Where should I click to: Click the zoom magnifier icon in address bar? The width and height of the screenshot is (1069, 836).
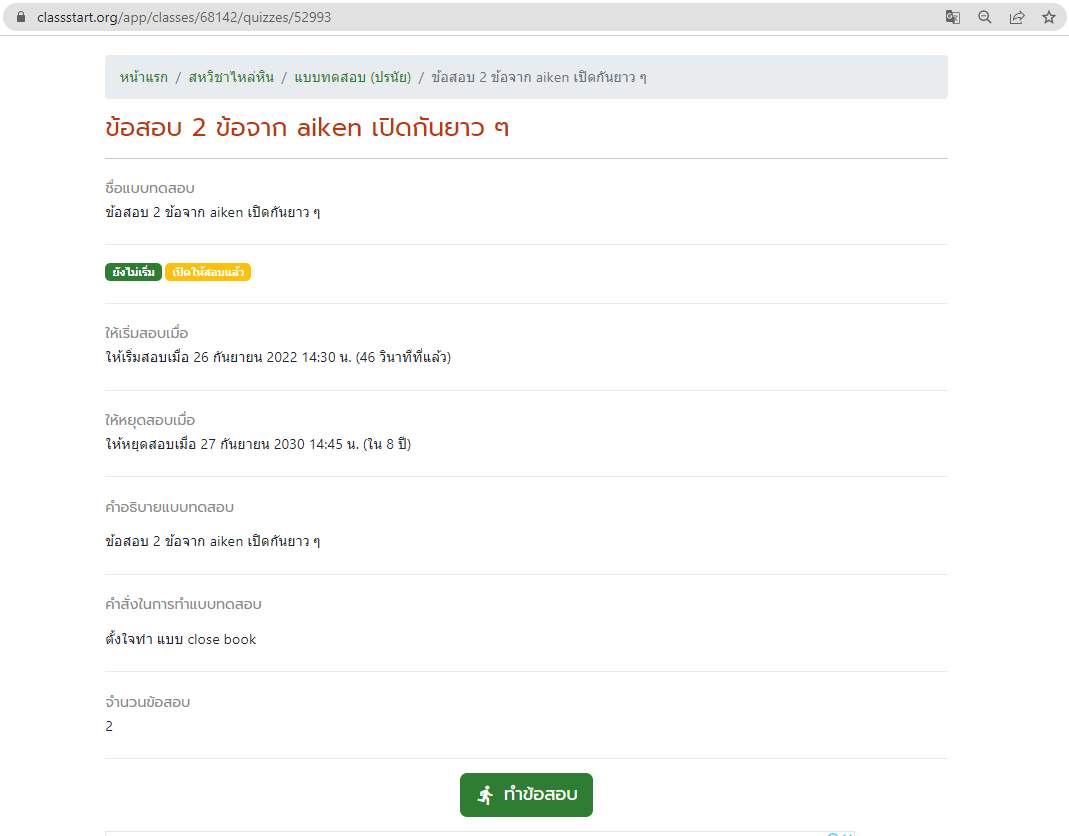985,17
